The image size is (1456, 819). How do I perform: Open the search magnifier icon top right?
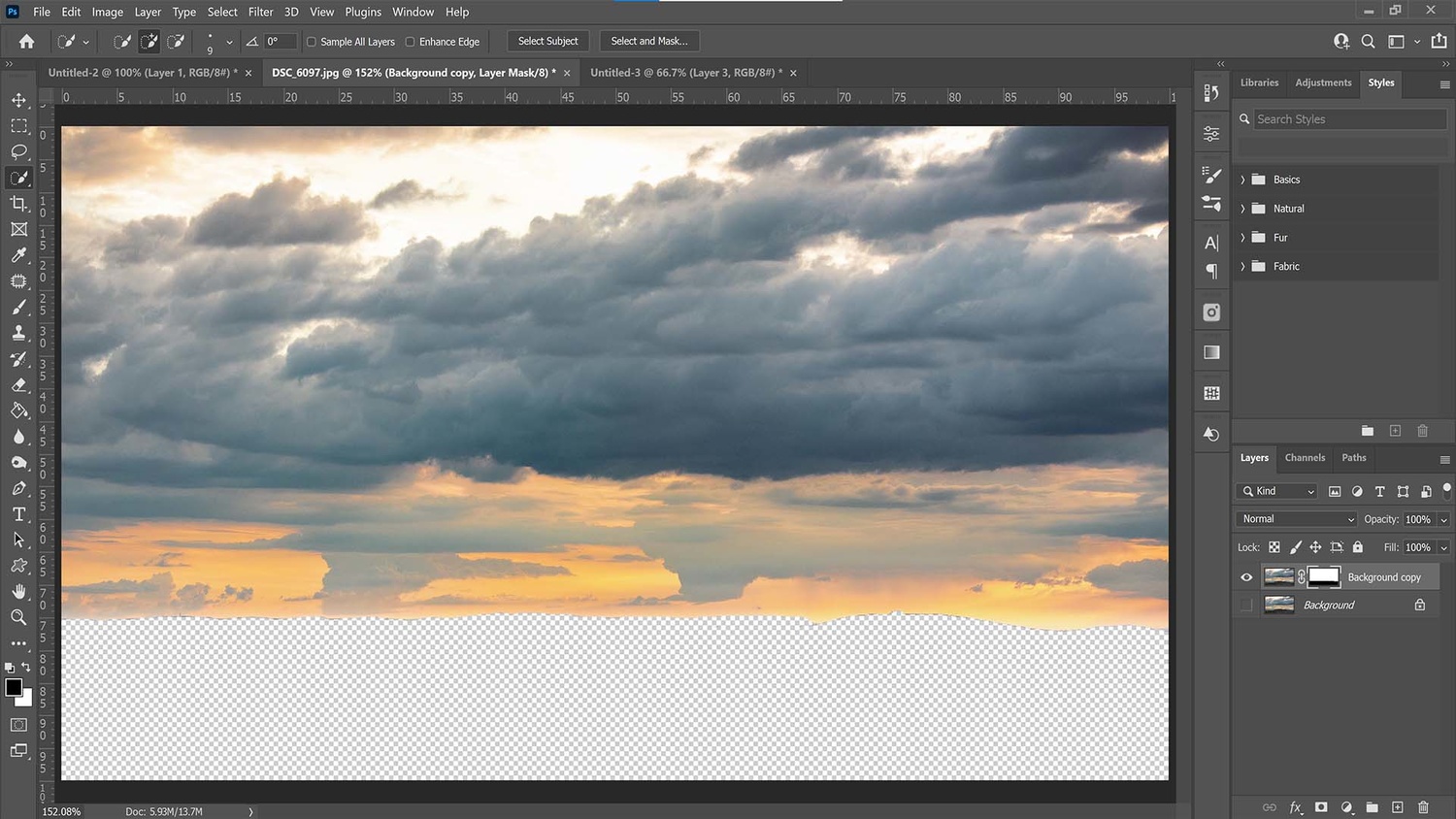[1368, 41]
